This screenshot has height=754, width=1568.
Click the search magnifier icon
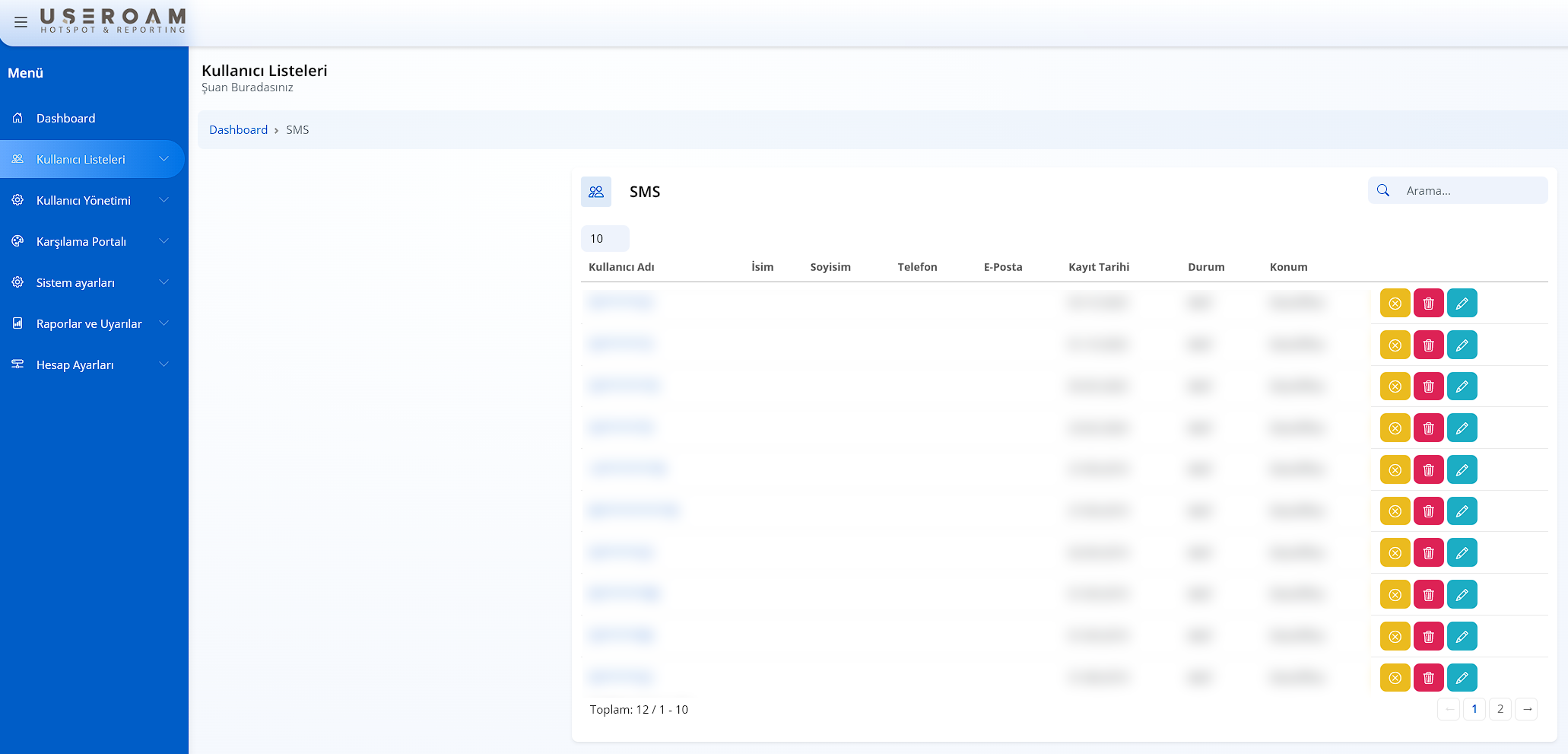coord(1383,191)
